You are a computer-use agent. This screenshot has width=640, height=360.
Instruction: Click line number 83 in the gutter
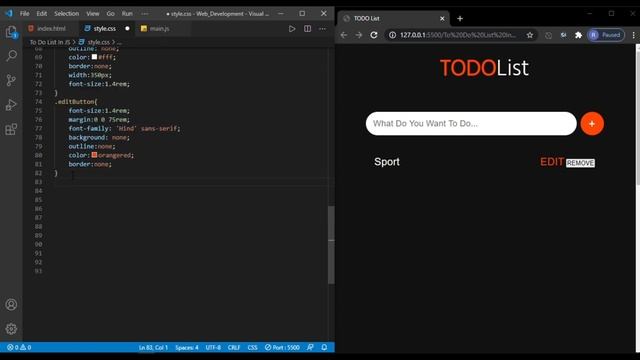[x=38, y=182]
